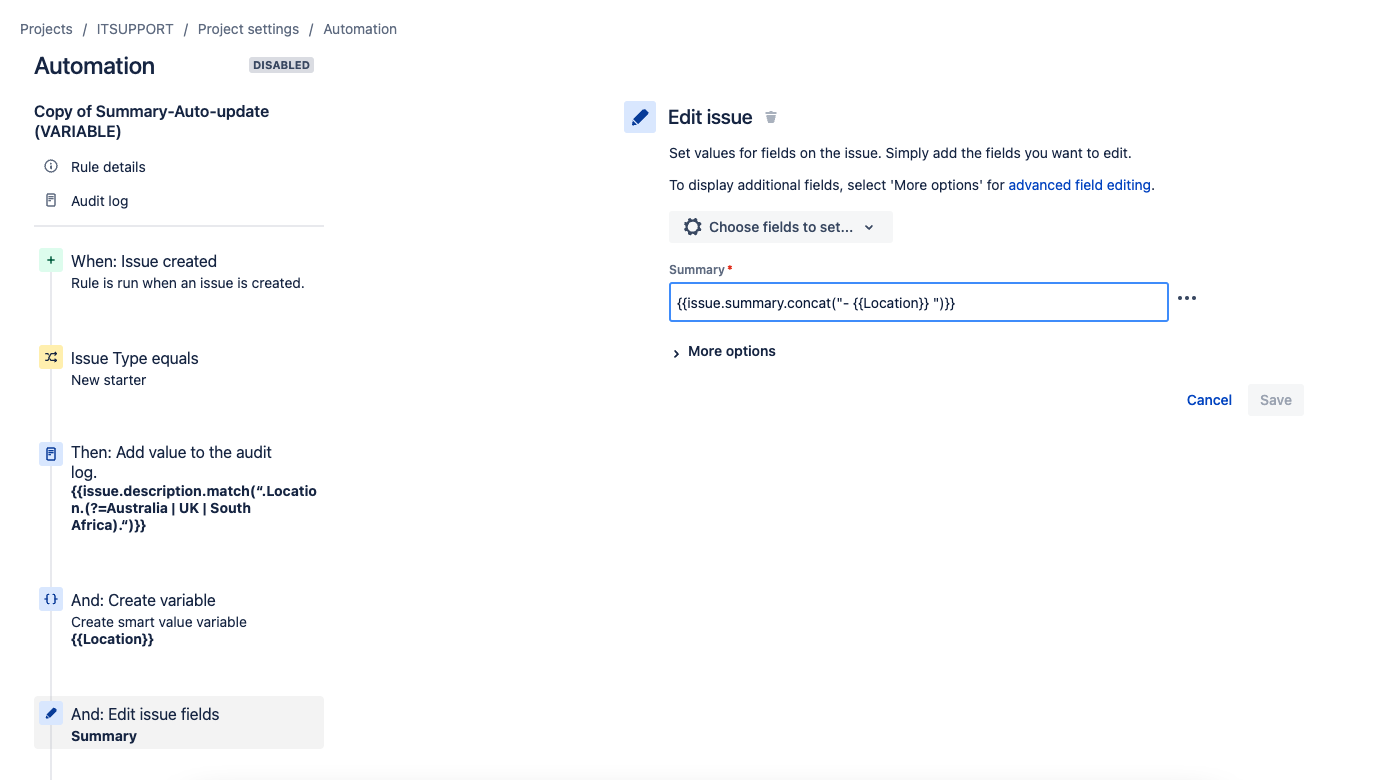Click the rule name Copy of Summary-Auto-update

[x=151, y=121]
